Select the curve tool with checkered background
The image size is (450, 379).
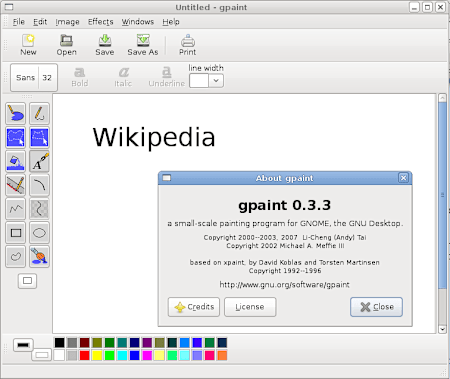pos(39,209)
